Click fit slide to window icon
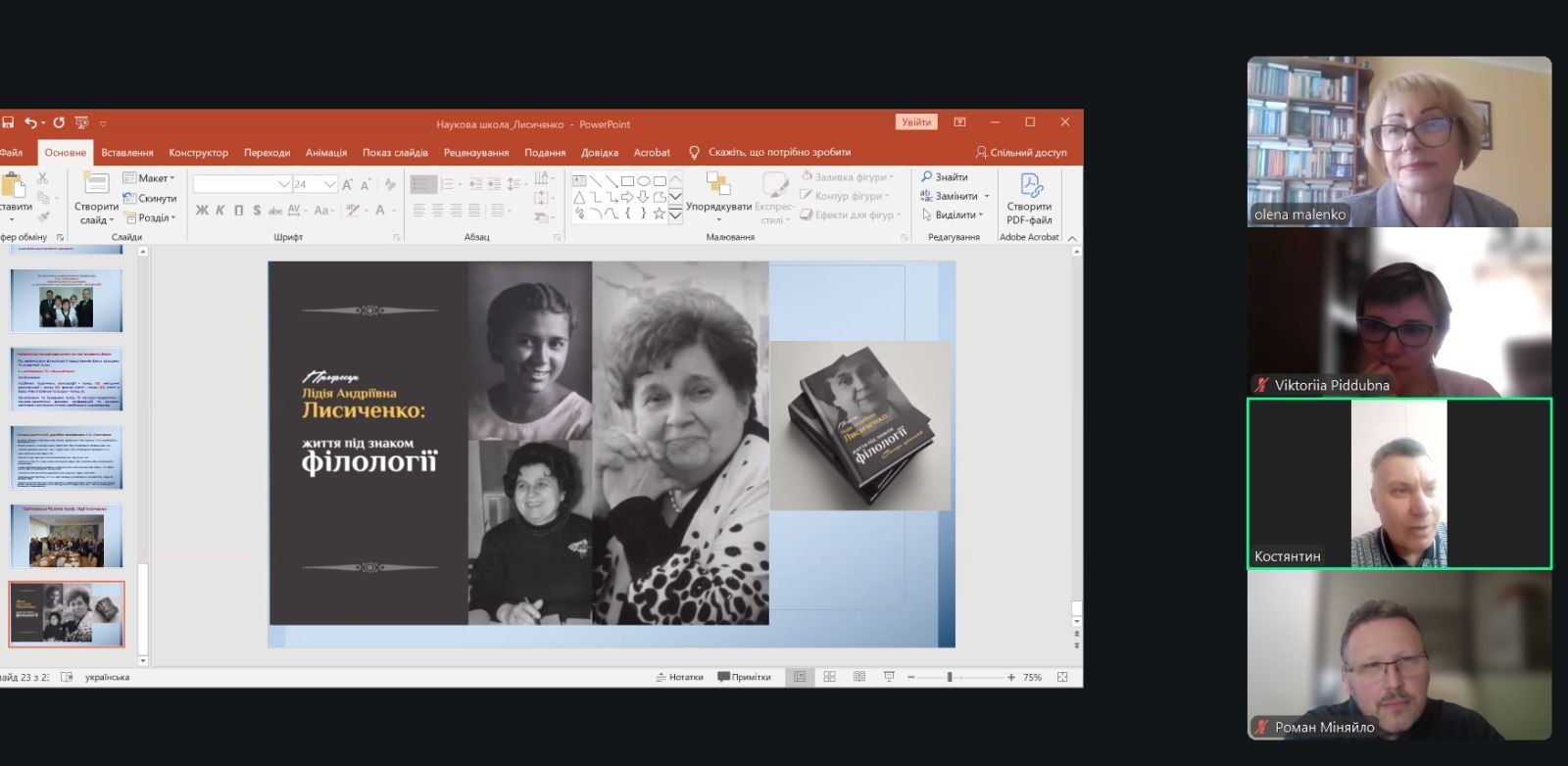Viewport: 1568px width, 766px height. coord(1062,677)
